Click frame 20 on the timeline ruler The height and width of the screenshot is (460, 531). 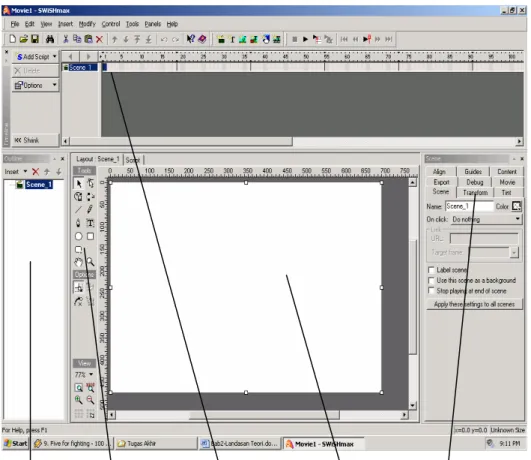pyautogui.click(x=183, y=57)
